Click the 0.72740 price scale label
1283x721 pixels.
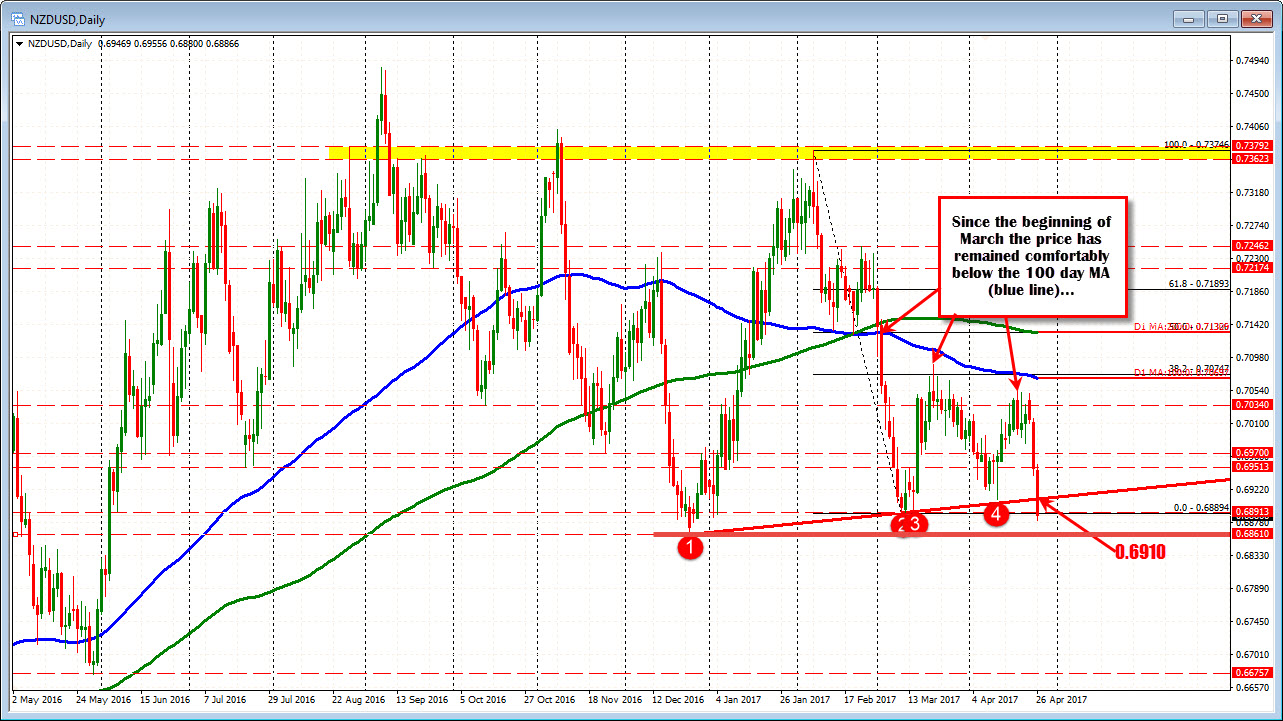(x=1253, y=225)
